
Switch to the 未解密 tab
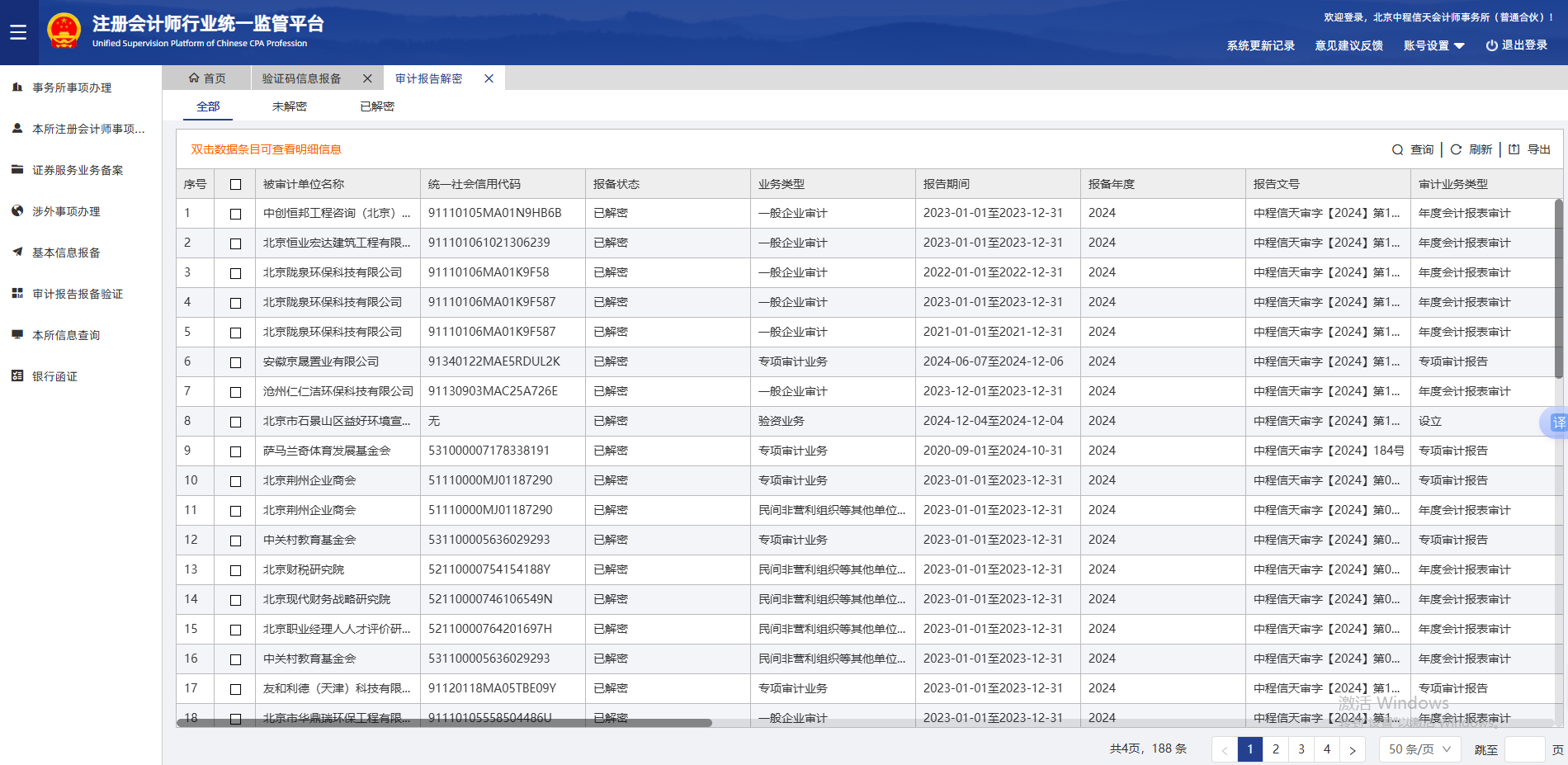click(x=289, y=106)
